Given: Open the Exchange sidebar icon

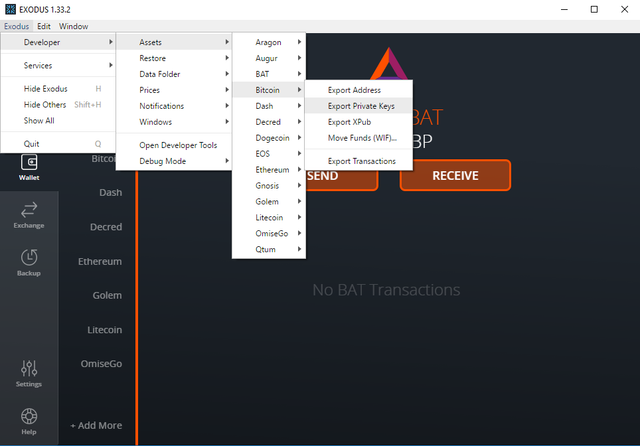Looking at the screenshot, I should 29,211.
